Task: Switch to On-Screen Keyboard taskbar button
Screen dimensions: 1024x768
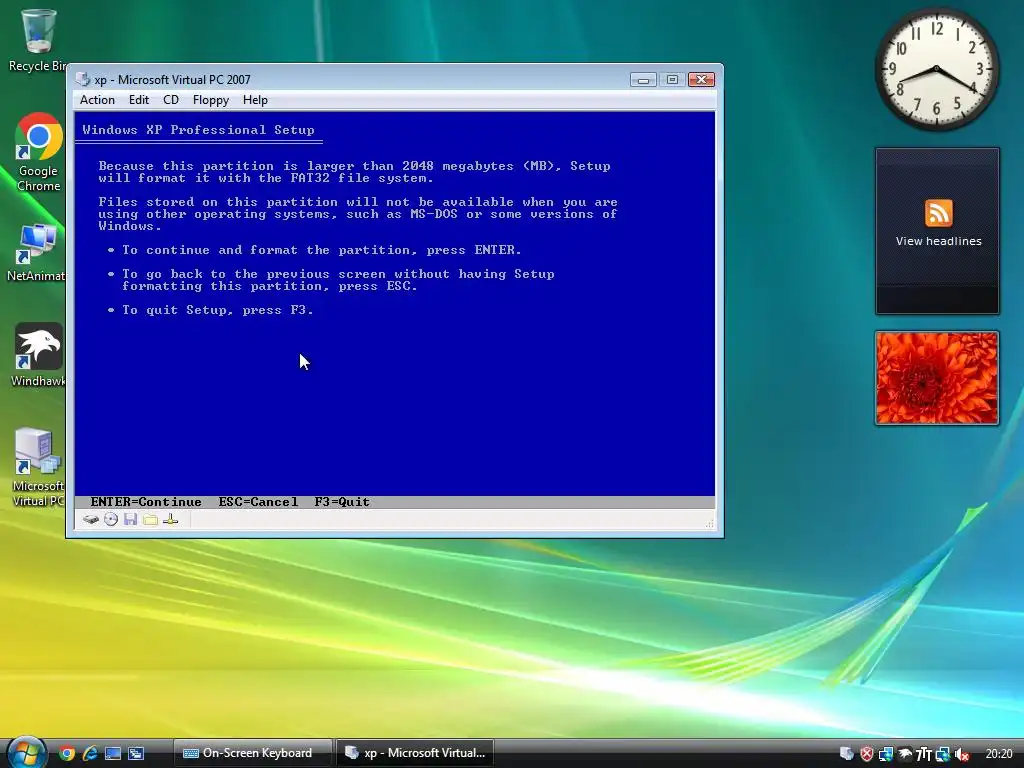Action: pos(253,753)
